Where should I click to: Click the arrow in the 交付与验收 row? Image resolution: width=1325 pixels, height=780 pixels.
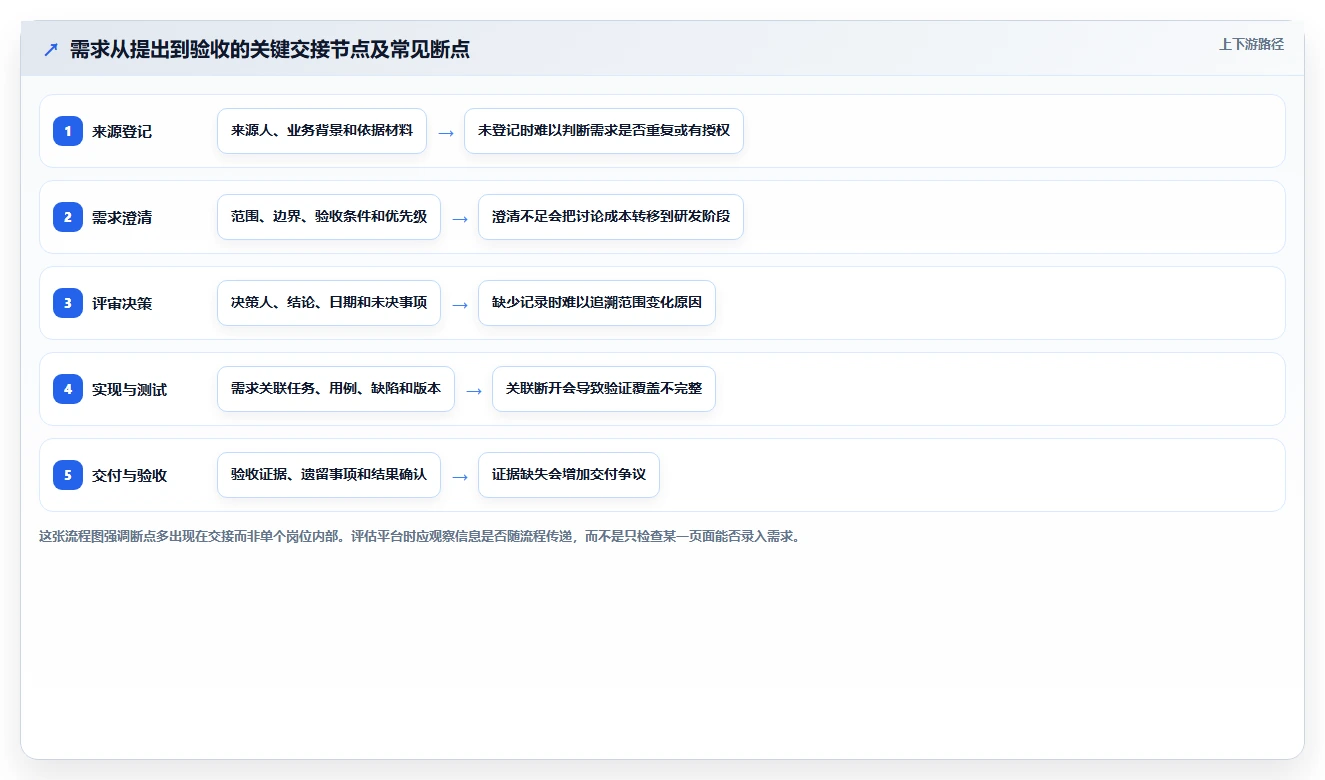pyautogui.click(x=460, y=476)
